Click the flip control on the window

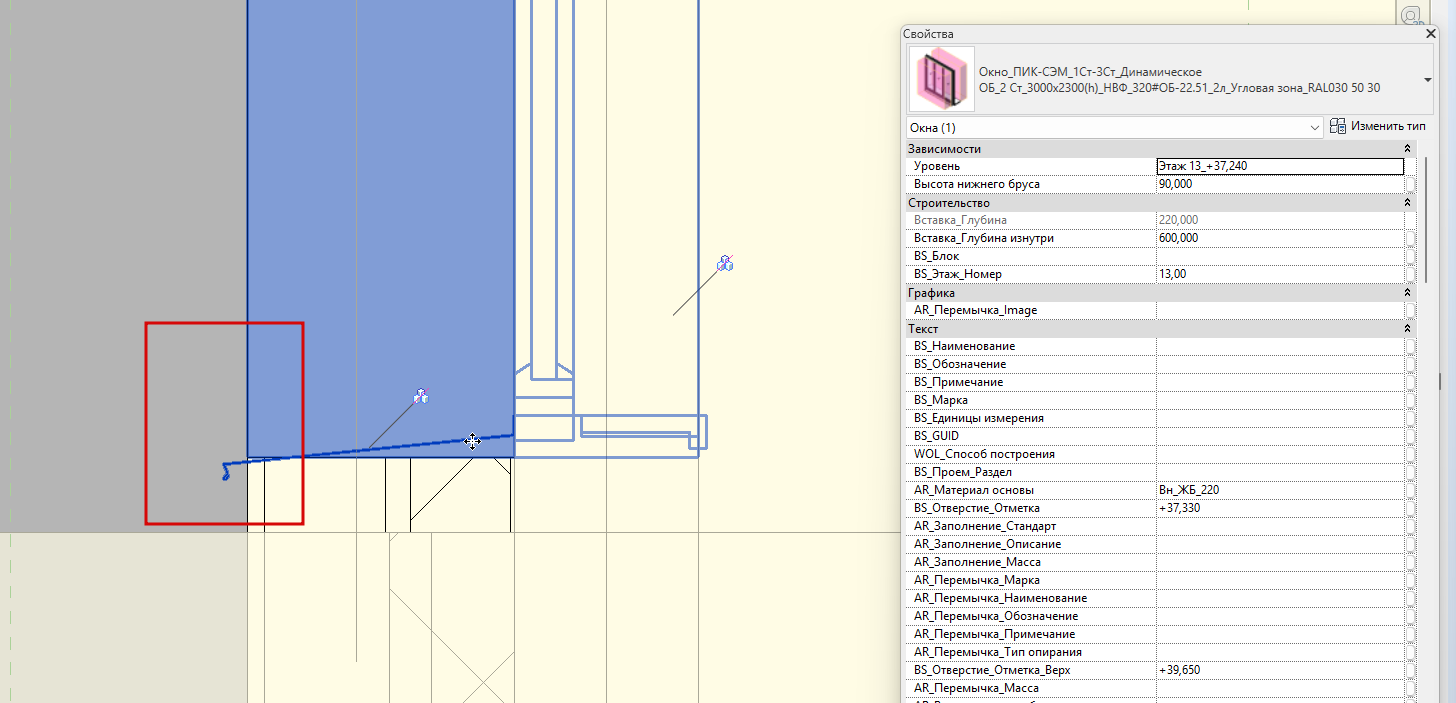pos(422,396)
